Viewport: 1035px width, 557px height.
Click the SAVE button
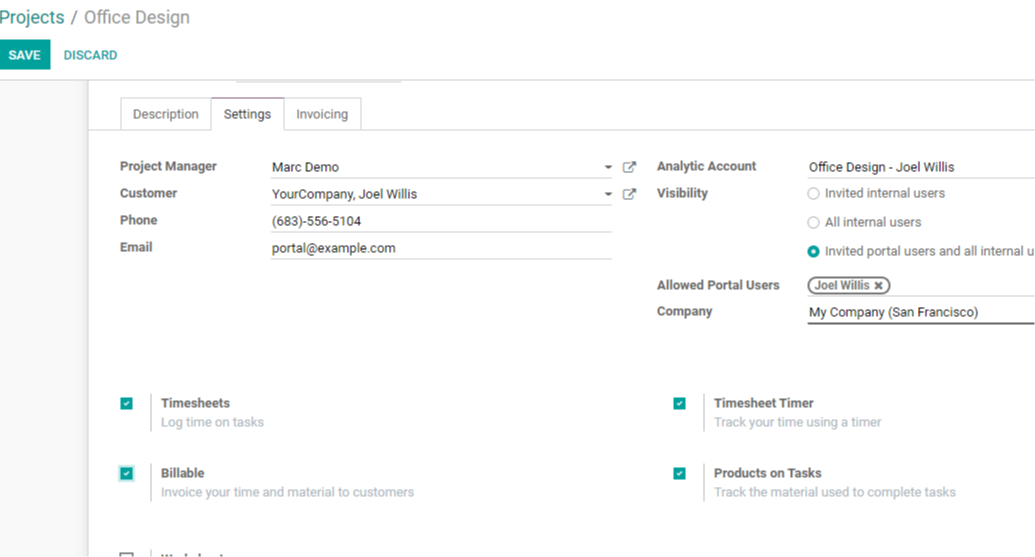point(24,55)
